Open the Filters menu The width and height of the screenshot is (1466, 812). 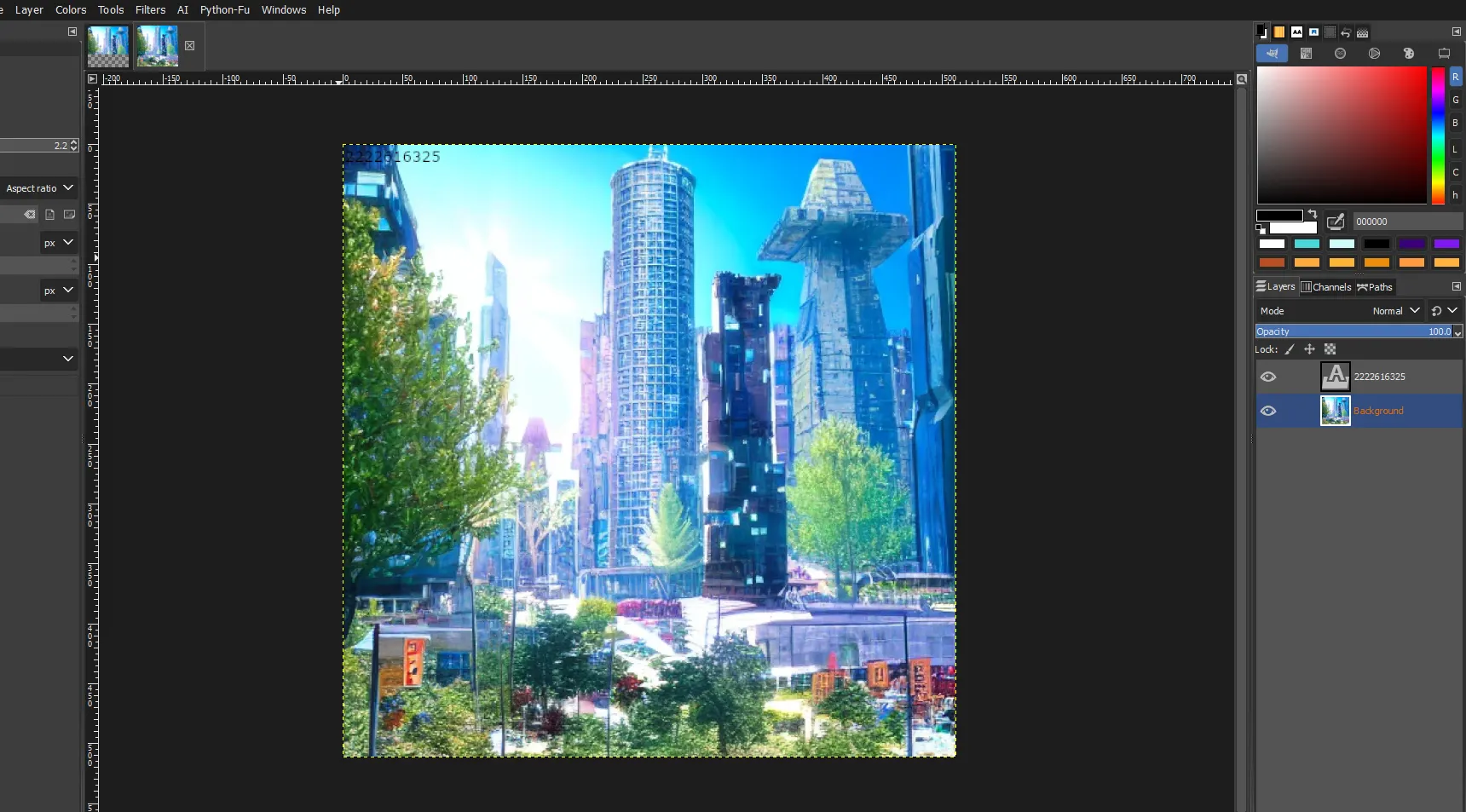150,9
